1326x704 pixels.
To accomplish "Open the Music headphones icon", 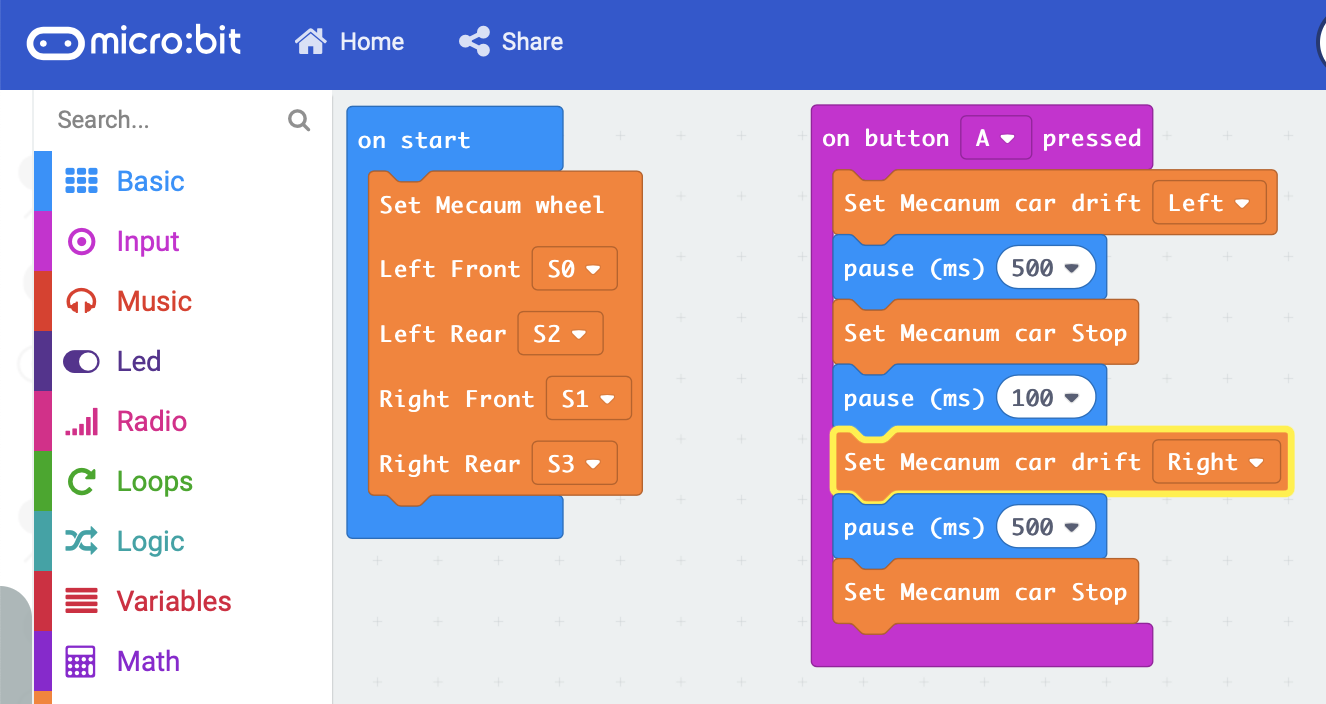I will pyautogui.click(x=81, y=301).
